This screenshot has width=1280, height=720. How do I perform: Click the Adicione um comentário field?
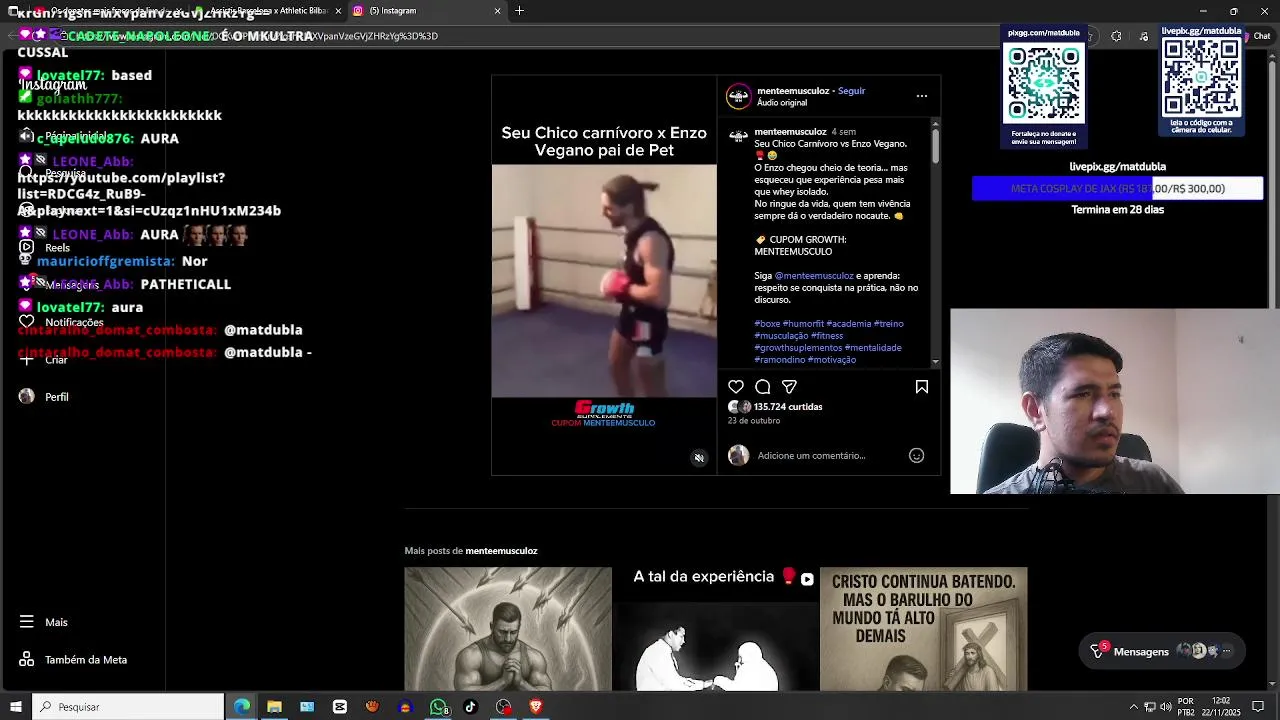(811, 456)
